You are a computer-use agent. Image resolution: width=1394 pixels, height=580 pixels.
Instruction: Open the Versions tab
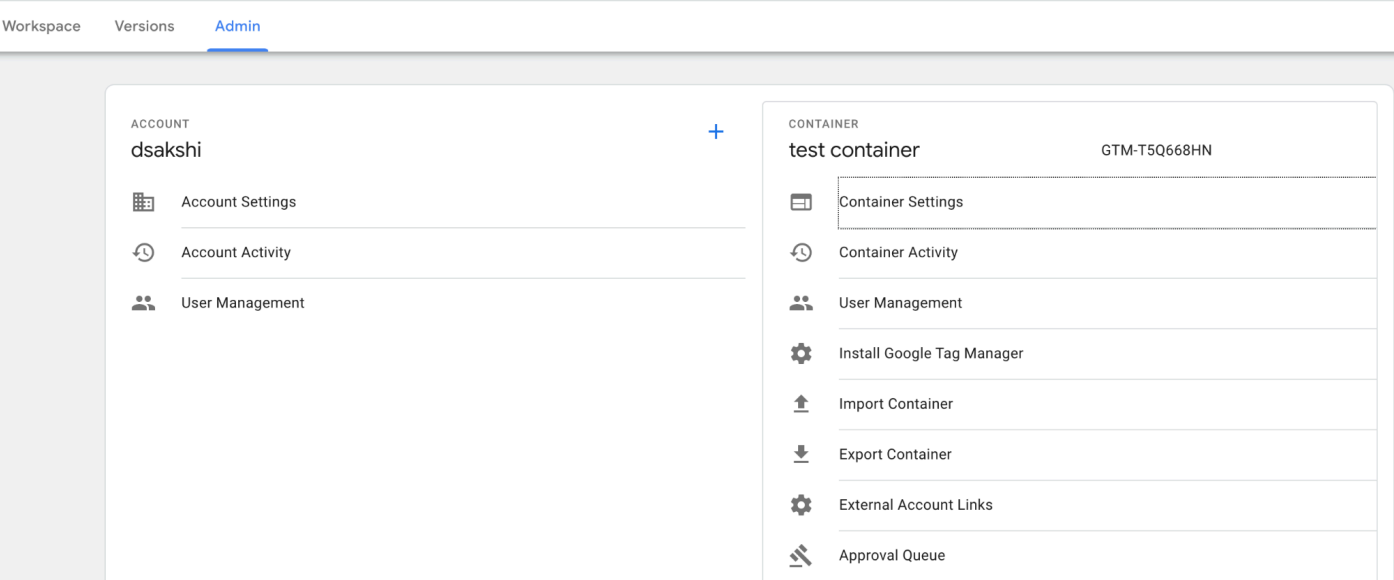pyautogui.click(x=144, y=26)
